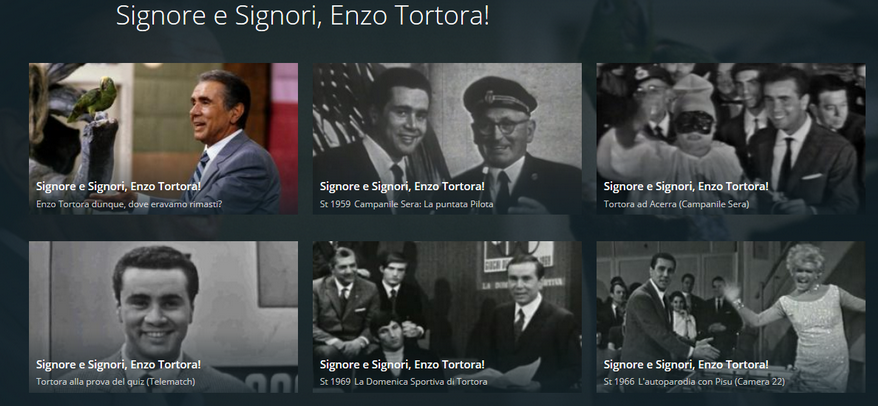Select 'Campanile Sera: La puntata Pilota' caption
Screen dimensions: 878x406
(x=424, y=204)
